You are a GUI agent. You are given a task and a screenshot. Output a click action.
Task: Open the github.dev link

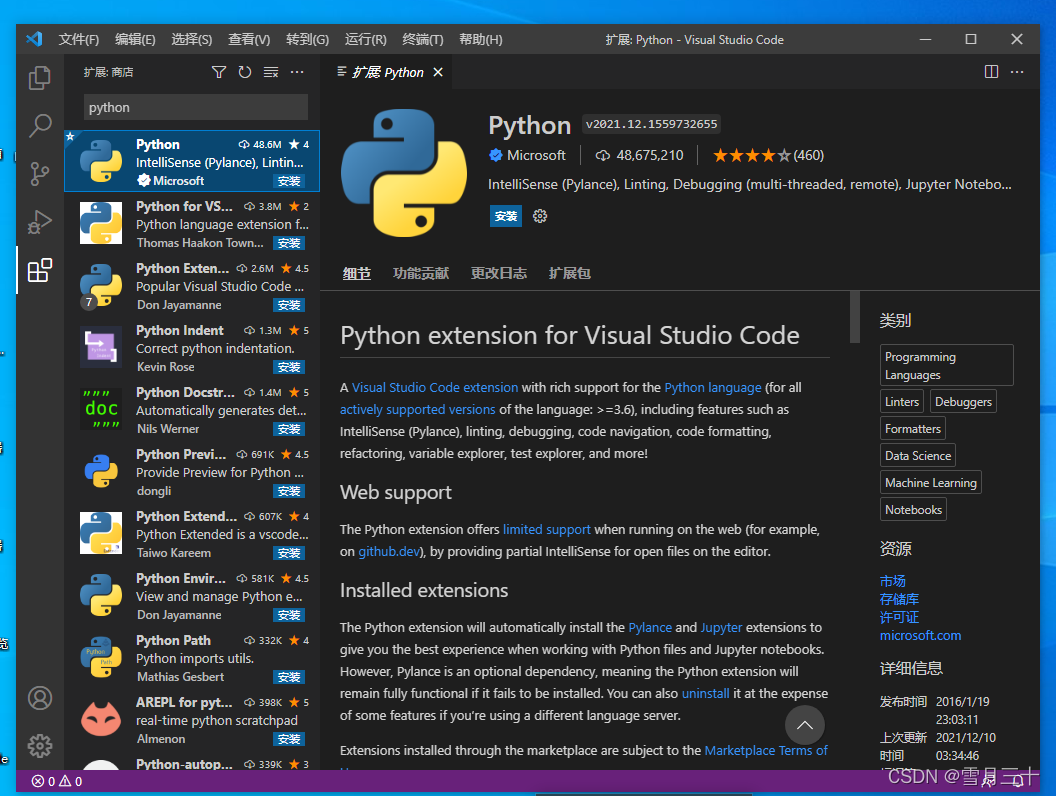[389, 552]
